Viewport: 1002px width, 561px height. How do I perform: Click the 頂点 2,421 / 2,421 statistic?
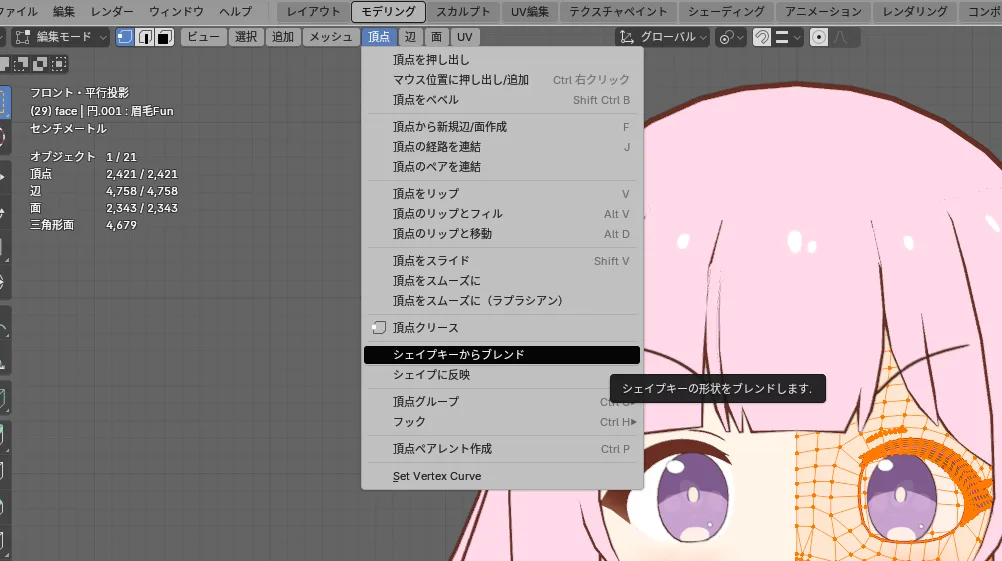(x=104, y=174)
